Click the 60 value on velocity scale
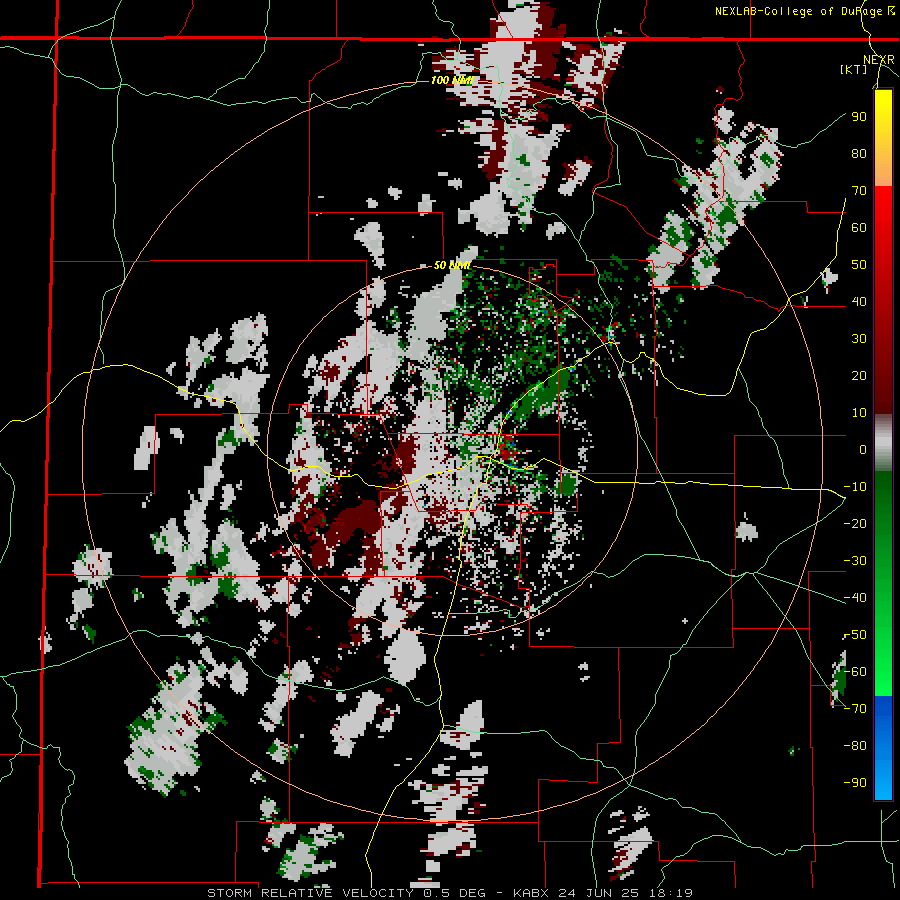 coord(859,228)
